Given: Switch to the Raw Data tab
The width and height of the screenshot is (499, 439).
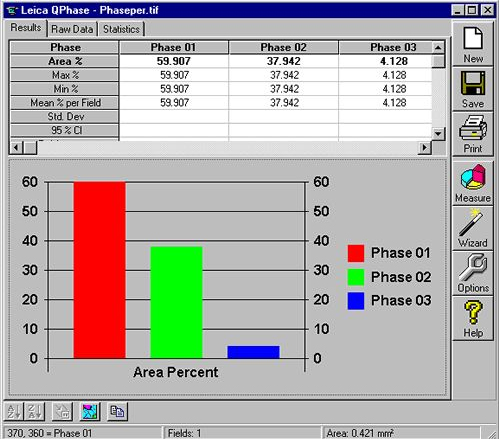Looking at the screenshot, I should (72, 29).
